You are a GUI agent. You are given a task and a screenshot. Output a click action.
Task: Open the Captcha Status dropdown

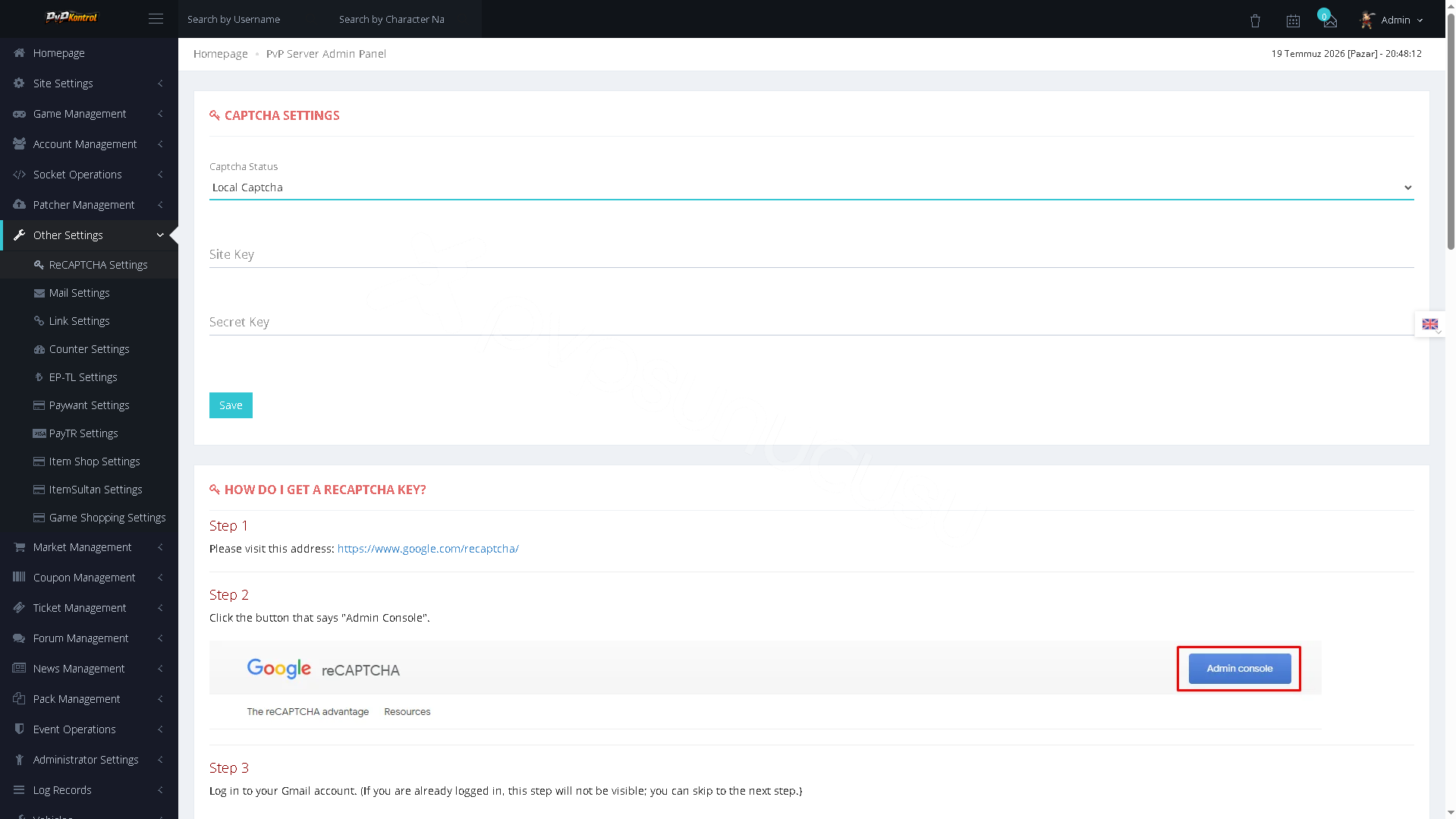(x=811, y=187)
